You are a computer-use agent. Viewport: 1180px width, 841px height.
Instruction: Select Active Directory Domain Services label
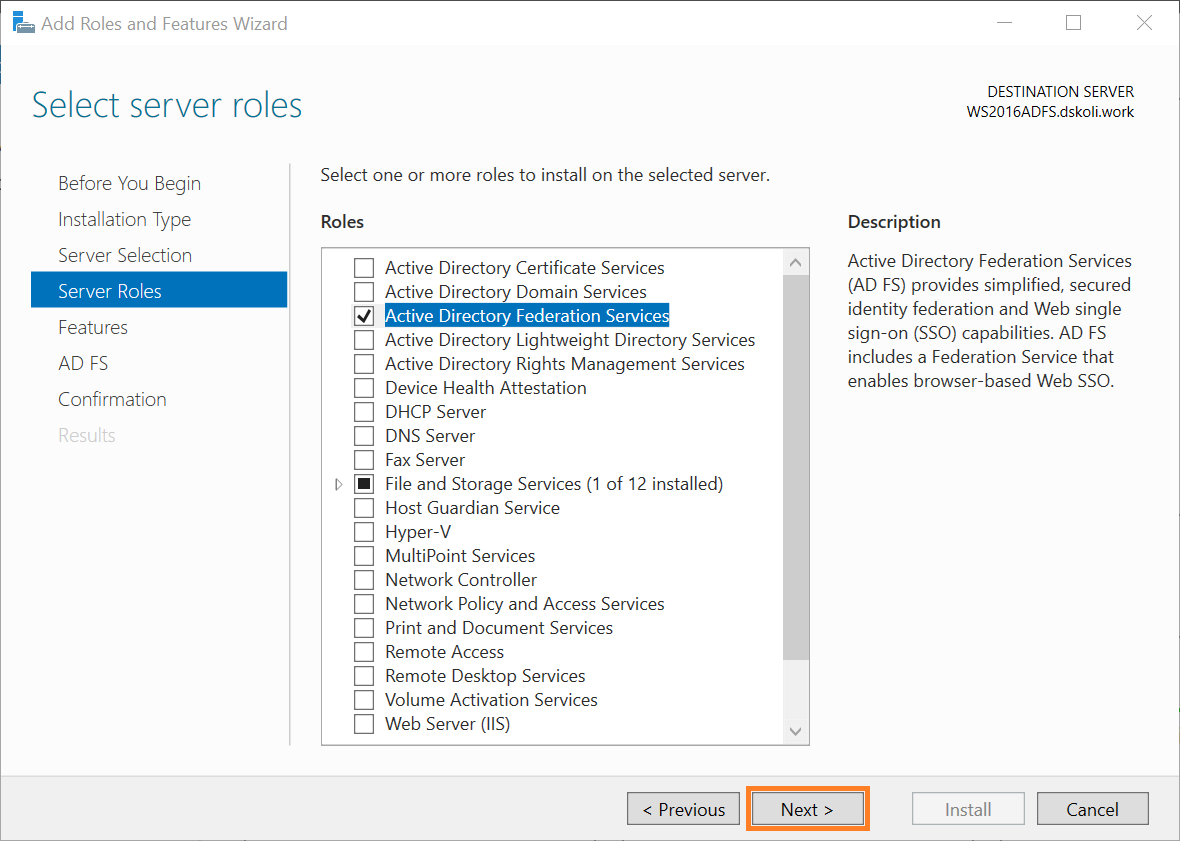click(x=515, y=292)
